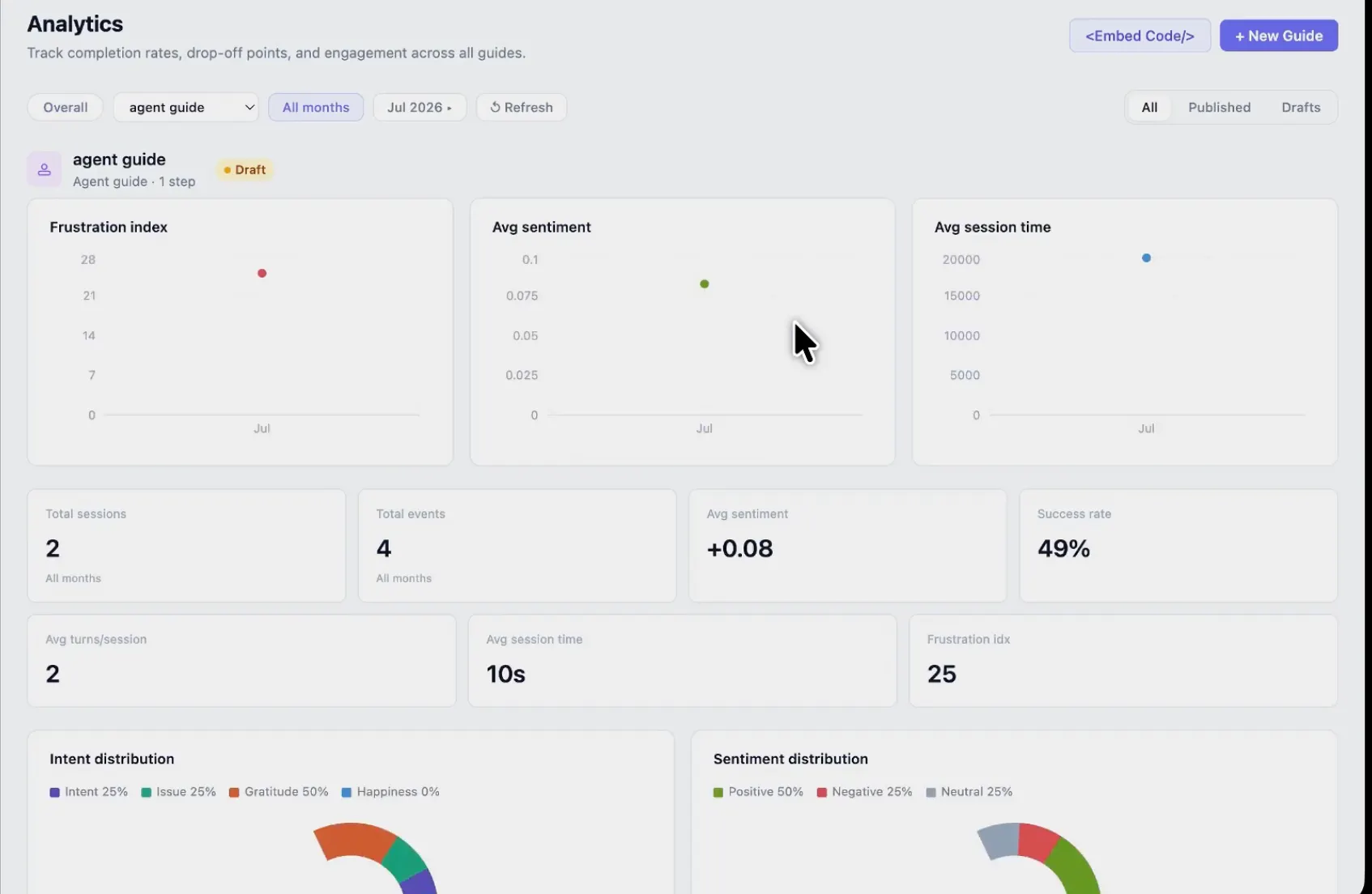Viewport: 1372px width, 894px height.
Task: Click the Intent 25% legend swatch
Action: (55, 792)
